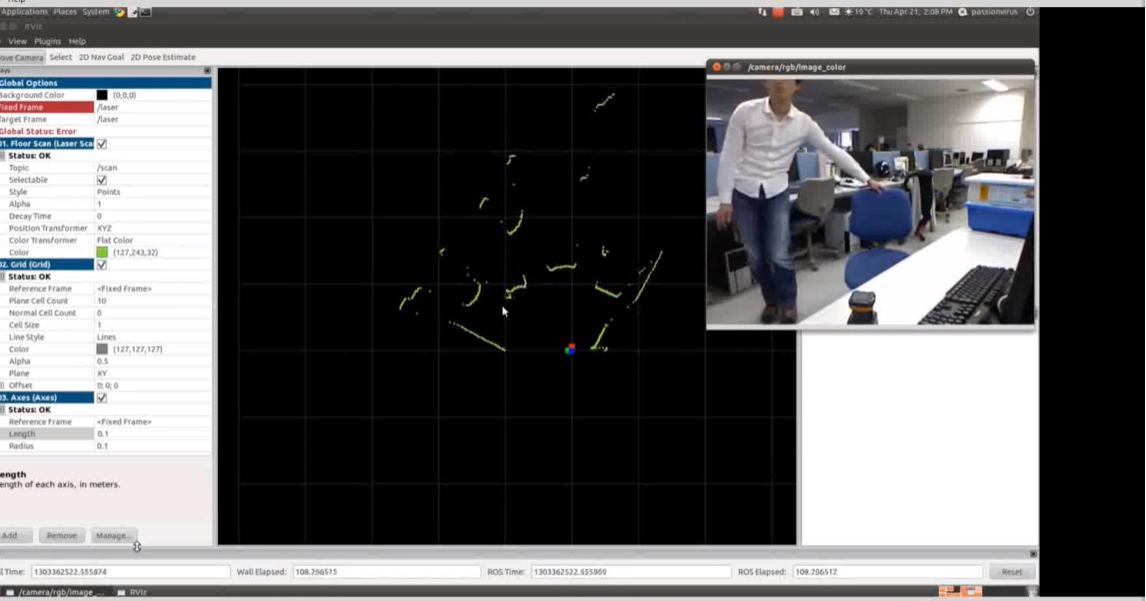Click the Remove display button

click(x=61, y=535)
